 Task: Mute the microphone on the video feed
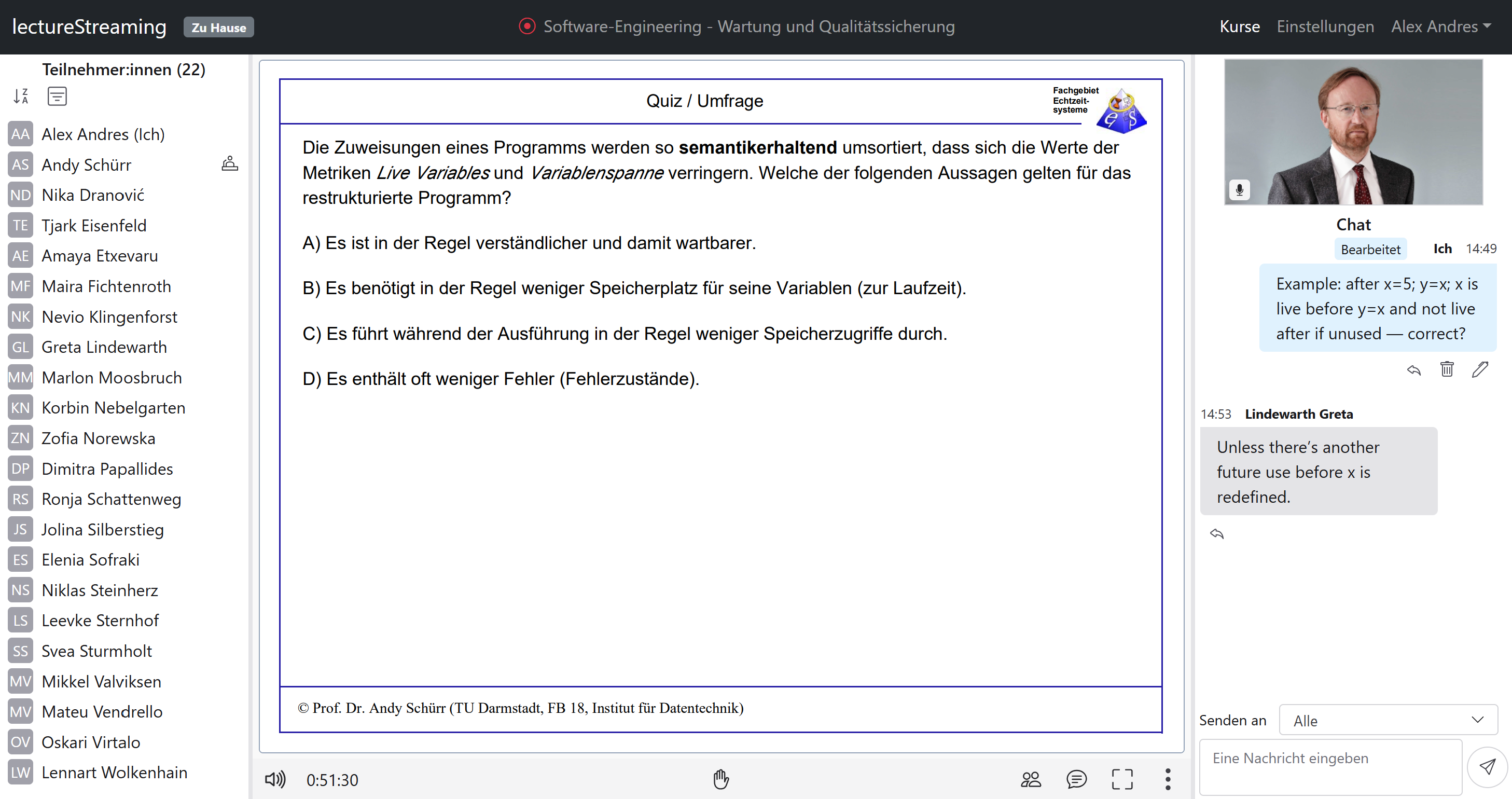[1240, 189]
